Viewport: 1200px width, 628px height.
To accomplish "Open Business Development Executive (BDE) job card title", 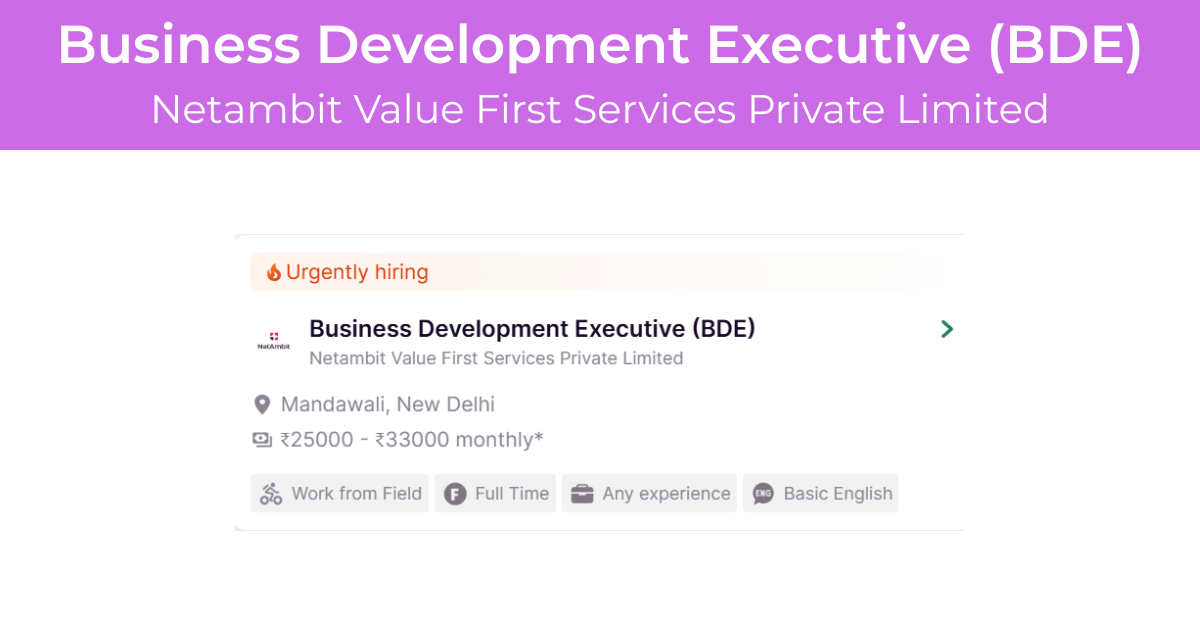I will [x=532, y=328].
